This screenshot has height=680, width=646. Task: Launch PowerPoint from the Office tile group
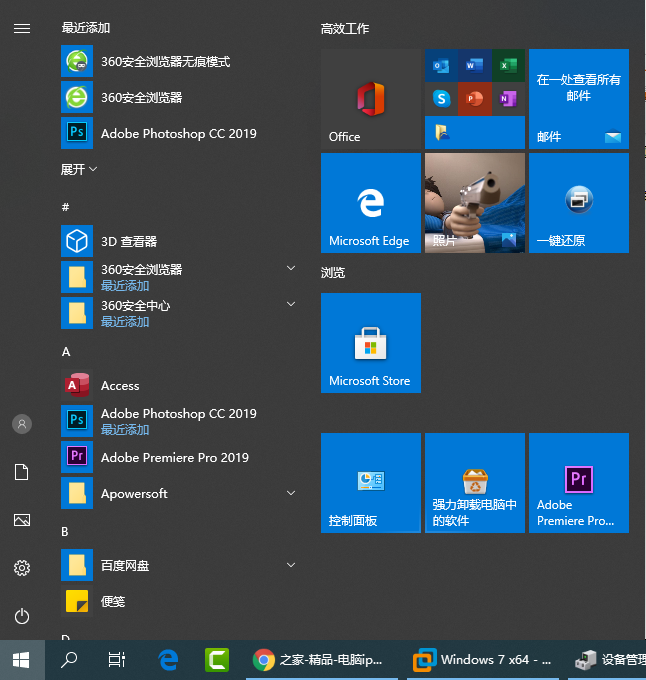point(475,99)
